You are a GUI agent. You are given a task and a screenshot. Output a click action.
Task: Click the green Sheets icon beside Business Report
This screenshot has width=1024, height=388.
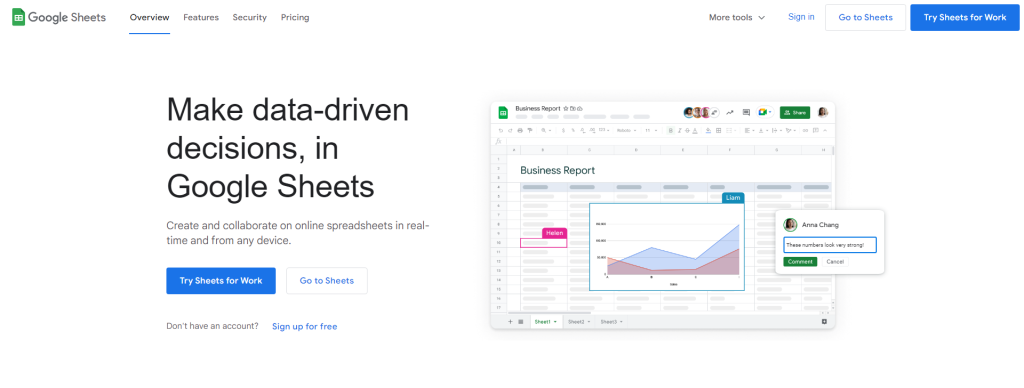point(503,112)
